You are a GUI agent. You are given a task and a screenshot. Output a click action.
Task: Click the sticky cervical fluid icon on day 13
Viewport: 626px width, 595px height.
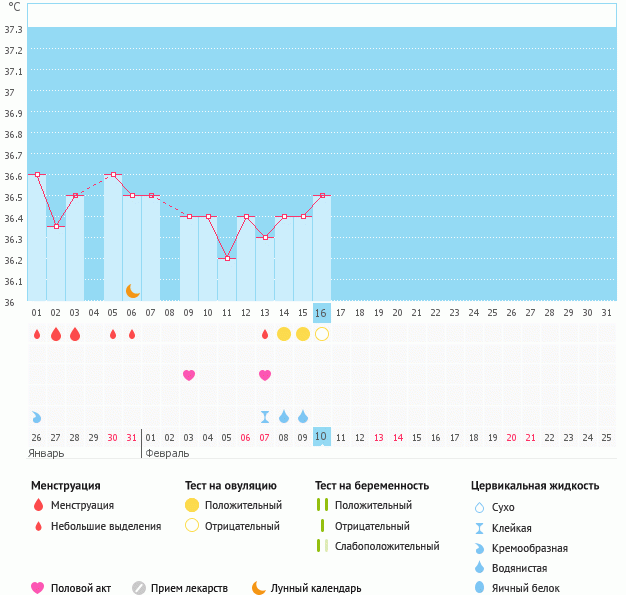tap(265, 416)
